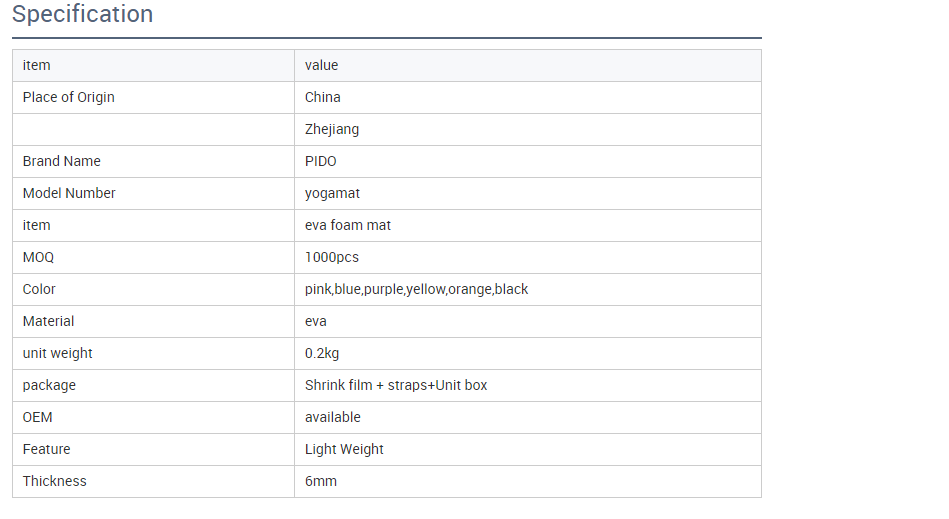Click the Specification heading
The image size is (949, 519).
click(83, 15)
